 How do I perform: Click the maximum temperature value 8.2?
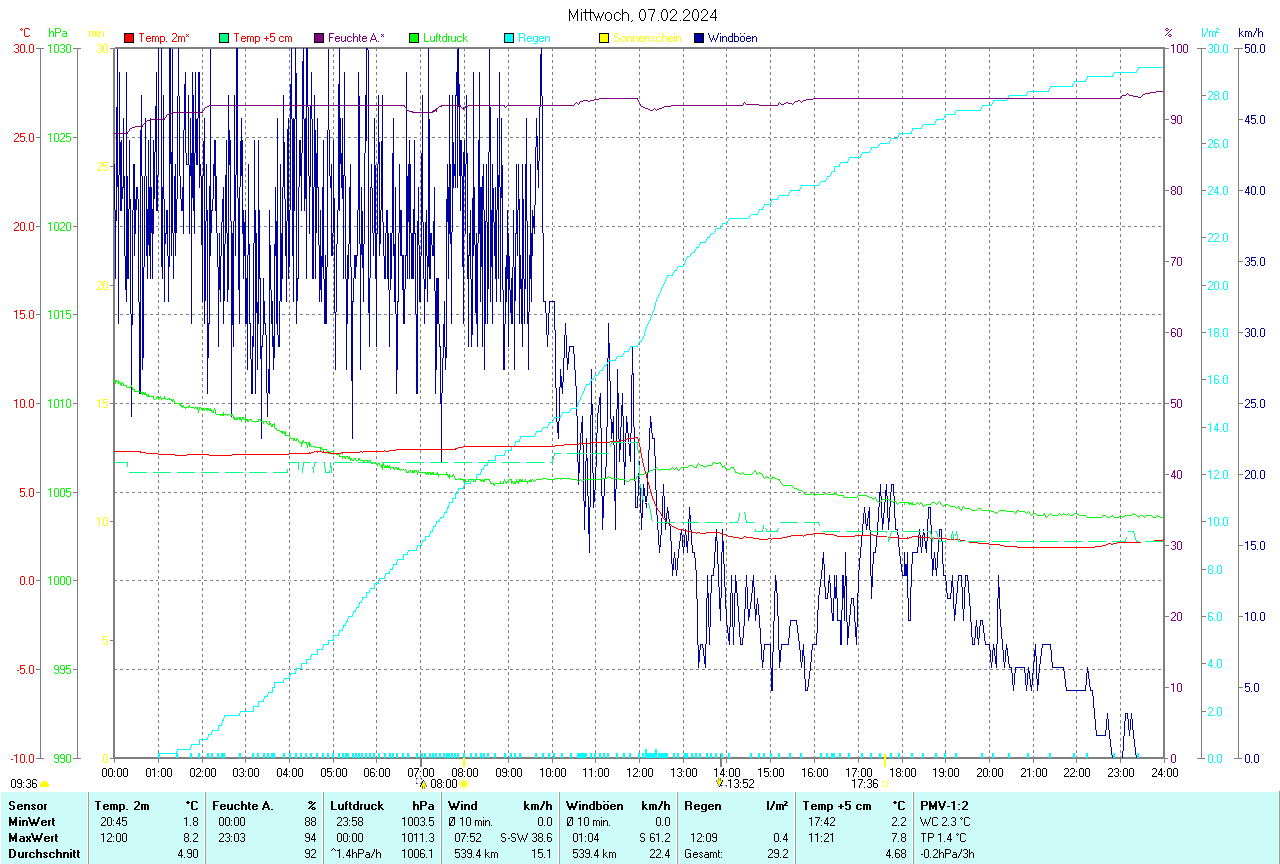[x=192, y=837]
